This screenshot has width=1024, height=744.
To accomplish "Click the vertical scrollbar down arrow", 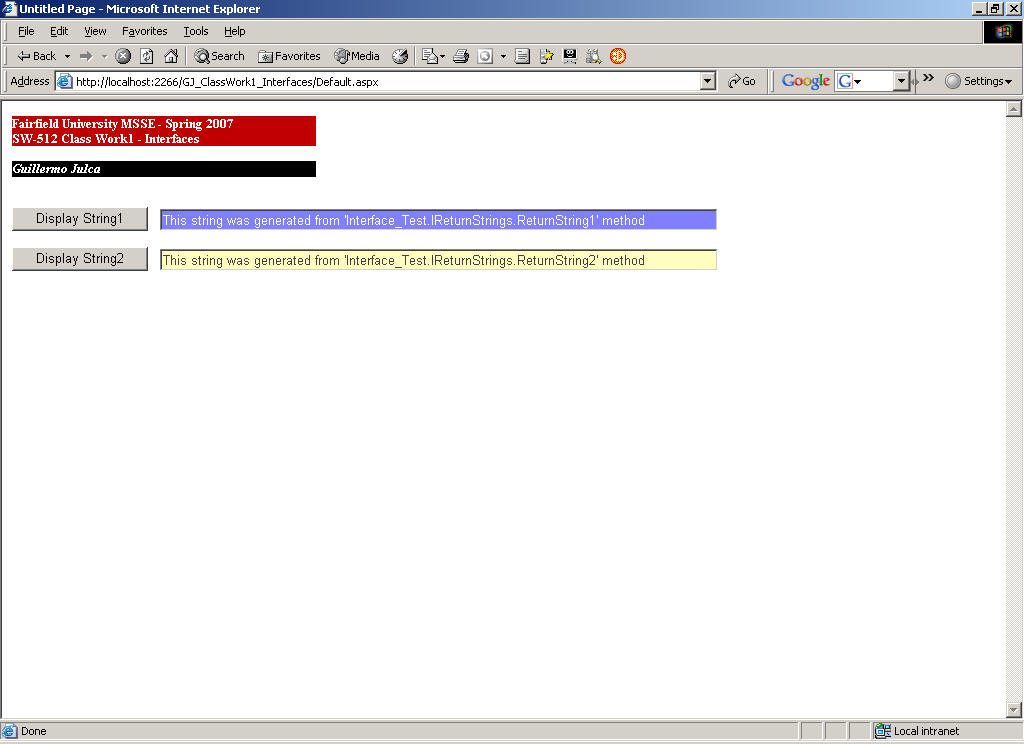I will [1013, 710].
